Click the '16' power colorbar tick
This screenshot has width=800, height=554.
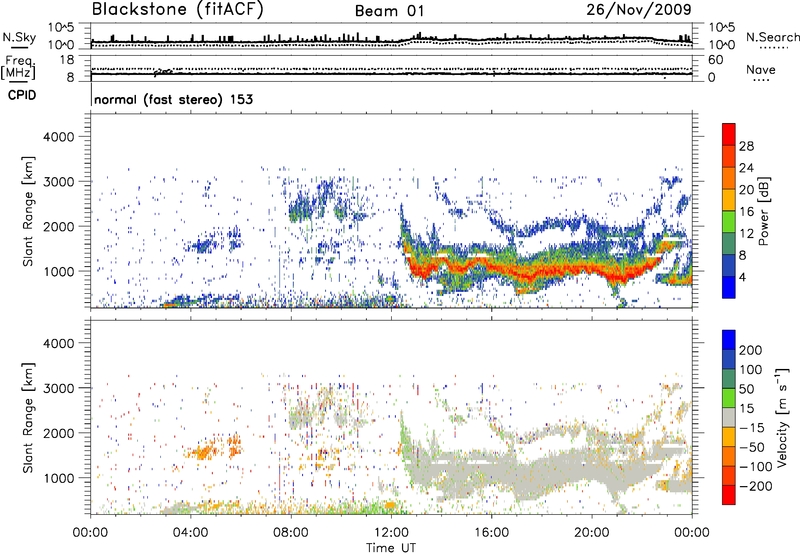pos(746,212)
